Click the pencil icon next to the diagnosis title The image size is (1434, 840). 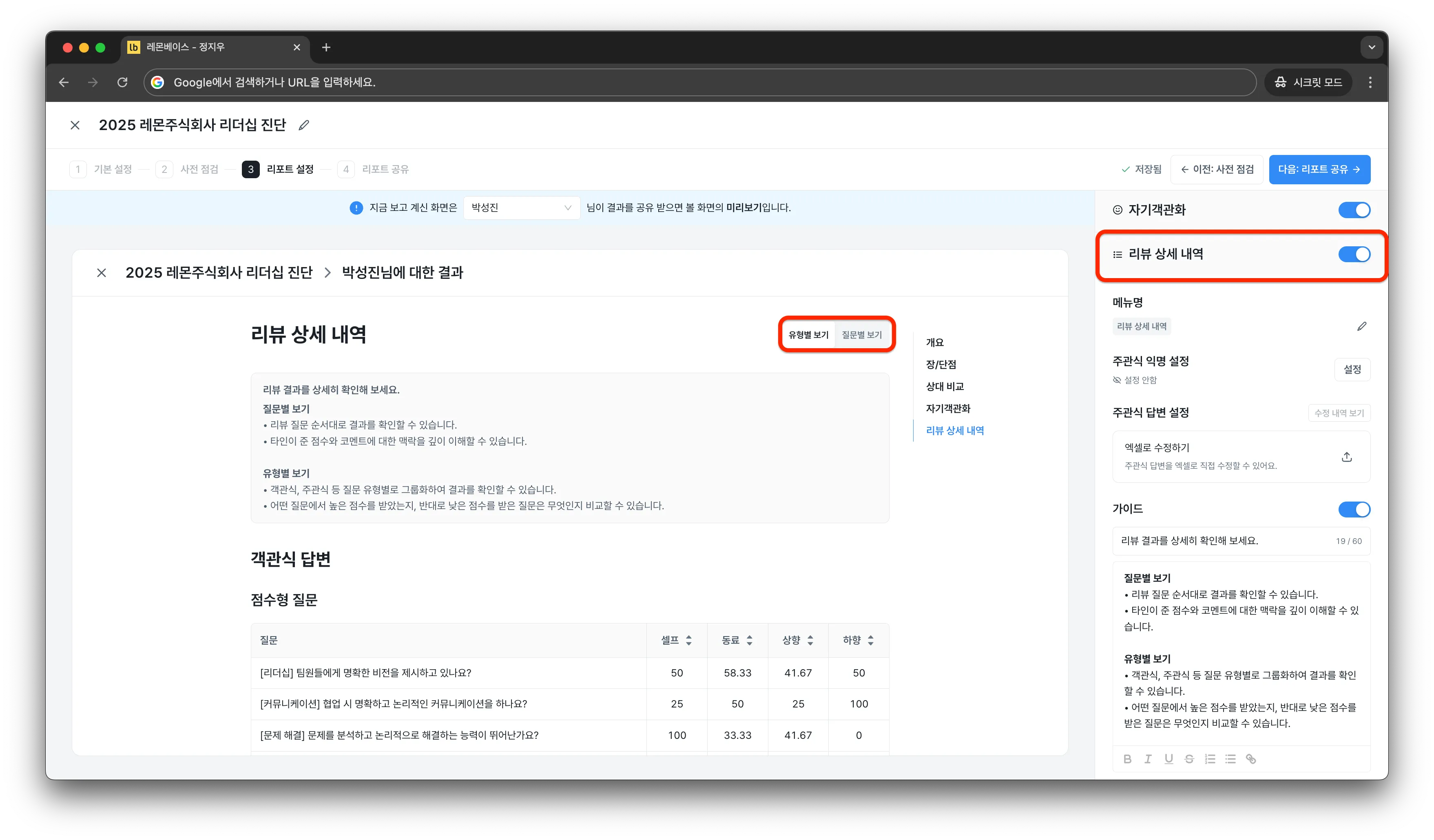[x=304, y=125]
